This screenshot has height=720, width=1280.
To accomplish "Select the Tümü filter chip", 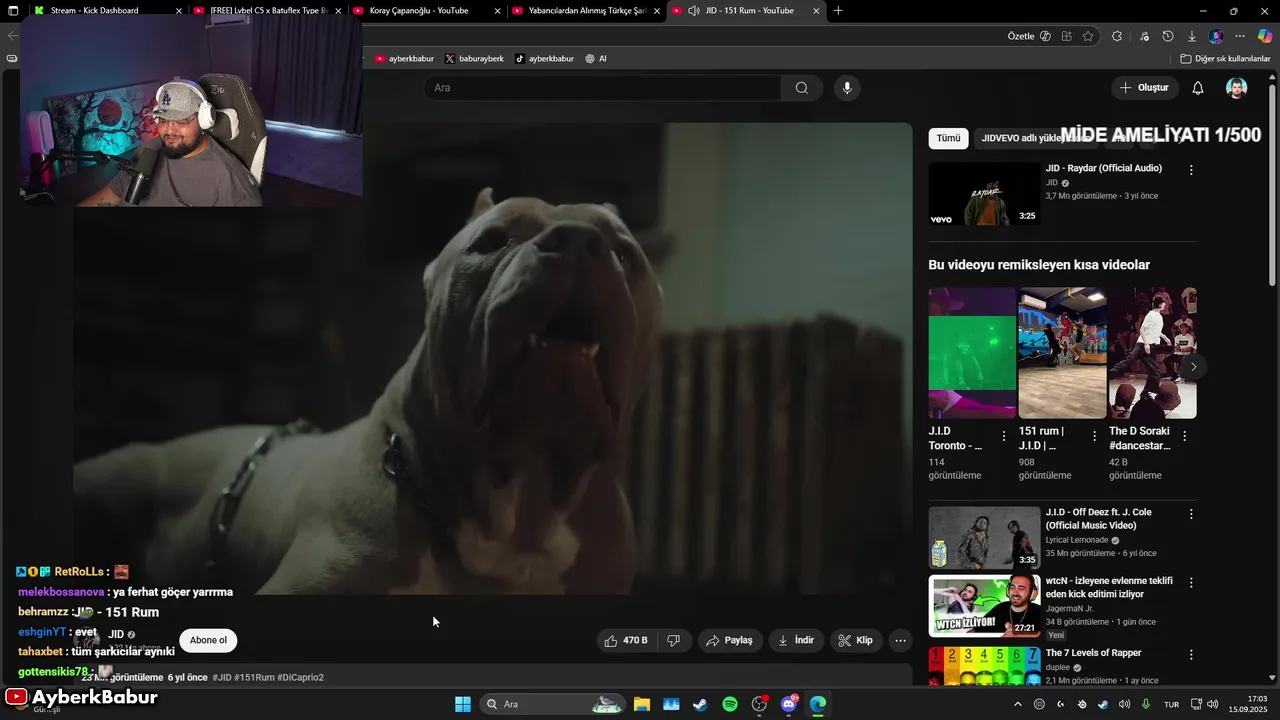I will pyautogui.click(x=948, y=138).
